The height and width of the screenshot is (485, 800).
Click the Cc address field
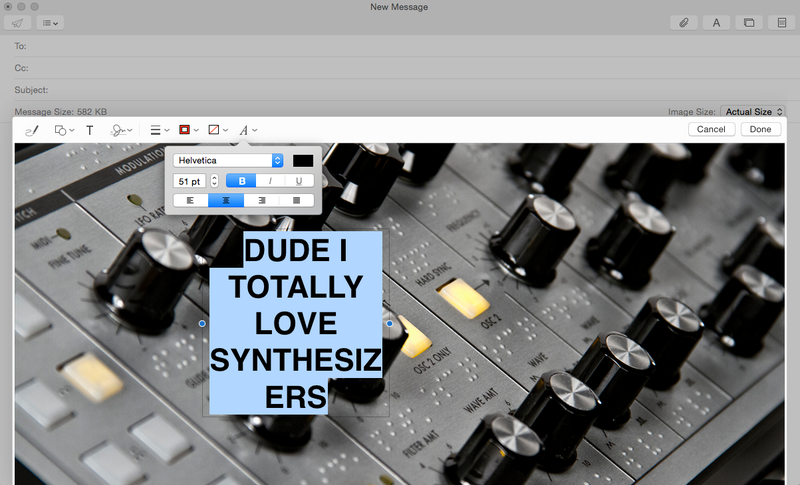[x=400, y=68]
